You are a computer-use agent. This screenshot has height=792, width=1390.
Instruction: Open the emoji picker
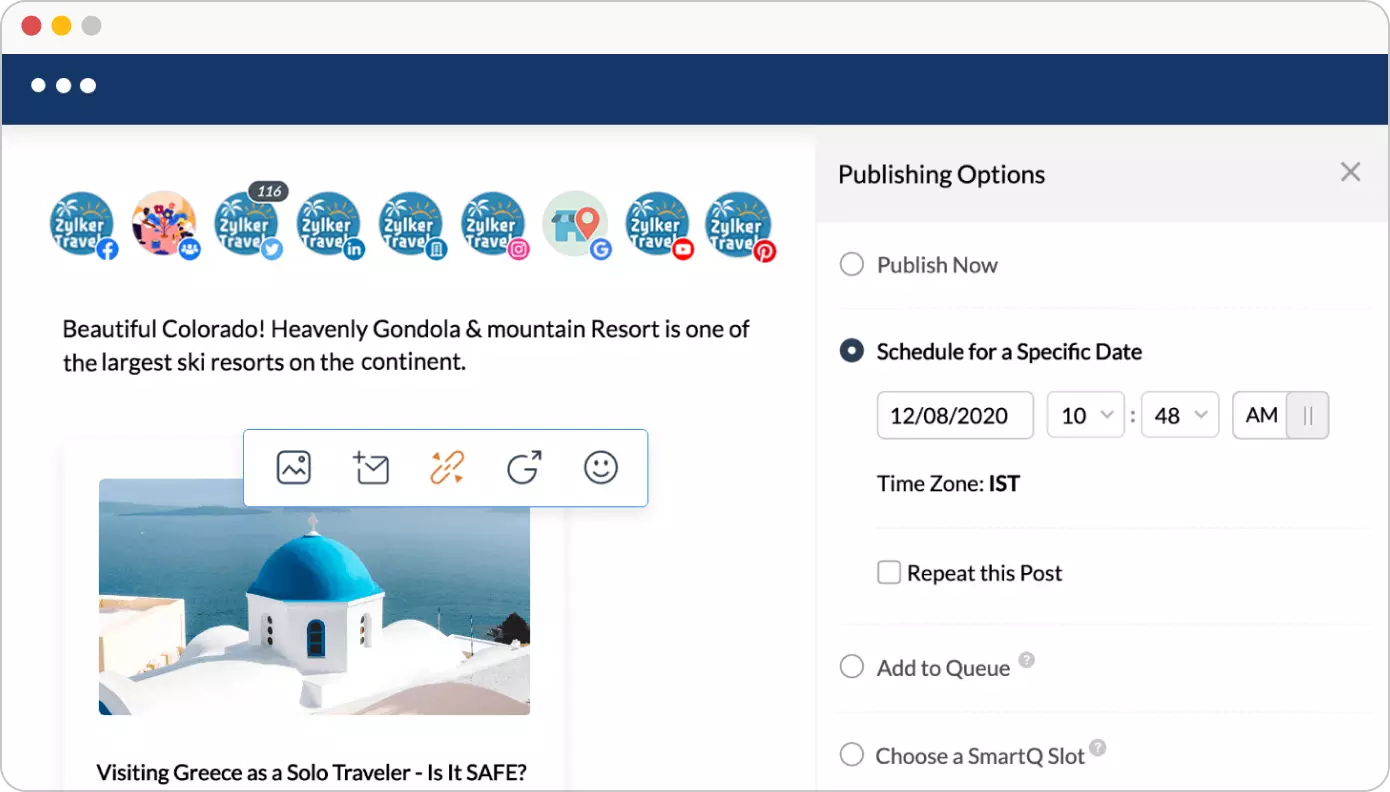[x=600, y=467]
